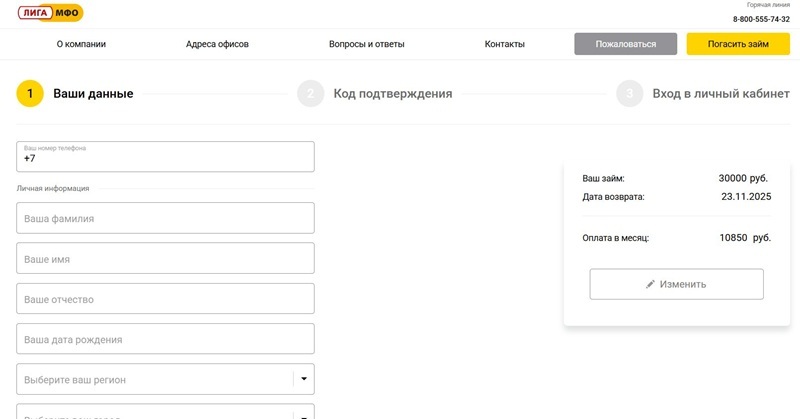
Task: Click the Погасить займ button
Action: [x=738, y=44]
